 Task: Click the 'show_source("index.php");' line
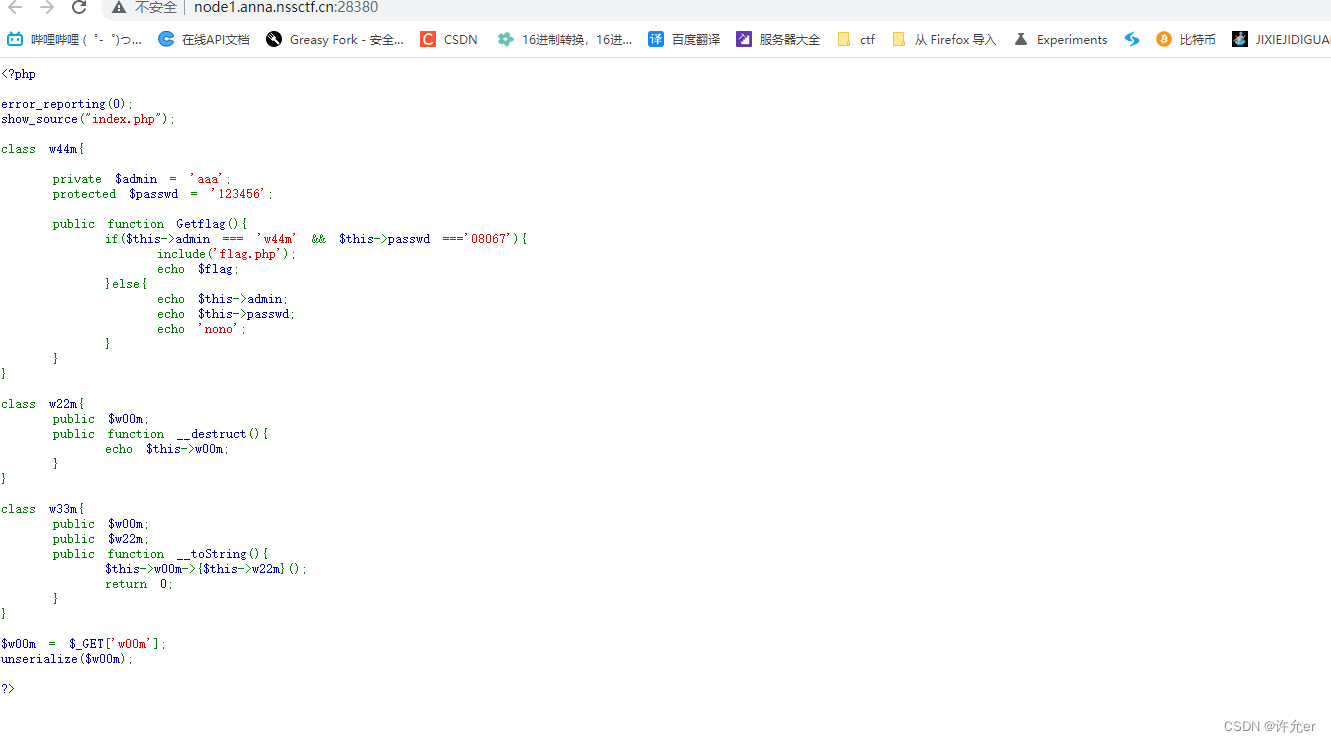88,119
